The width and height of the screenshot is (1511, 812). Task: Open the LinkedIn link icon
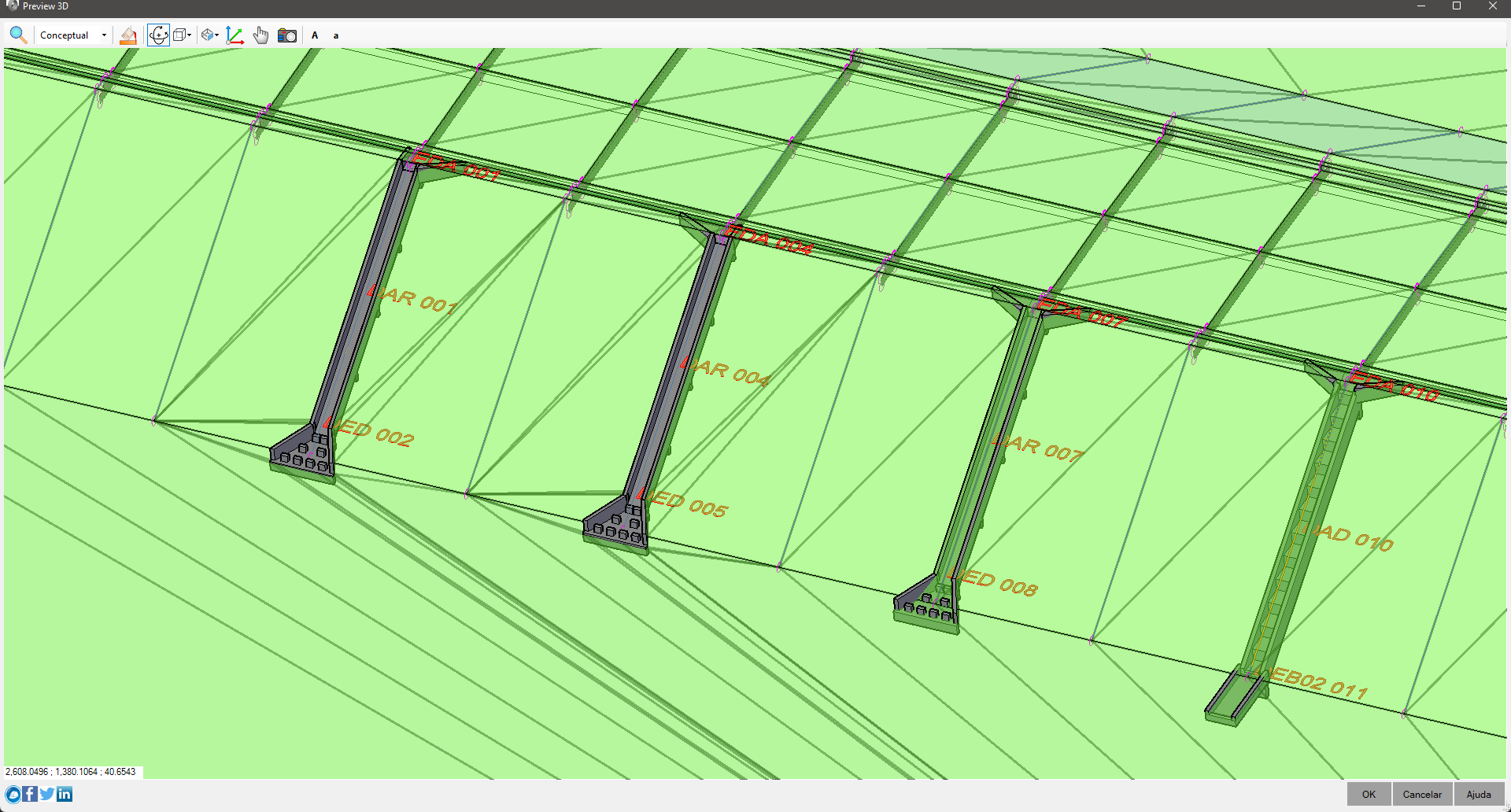pos(65,794)
